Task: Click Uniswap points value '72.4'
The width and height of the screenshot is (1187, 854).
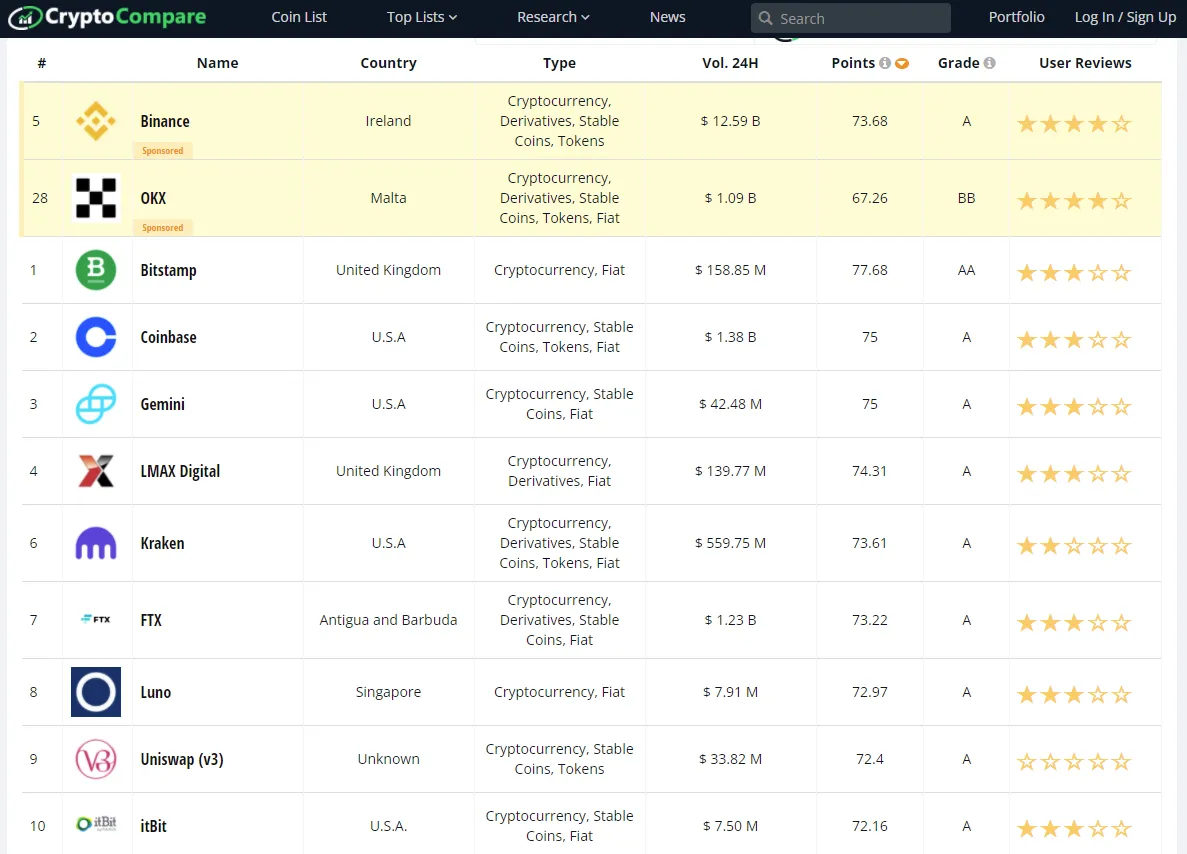Action: pyautogui.click(x=869, y=759)
